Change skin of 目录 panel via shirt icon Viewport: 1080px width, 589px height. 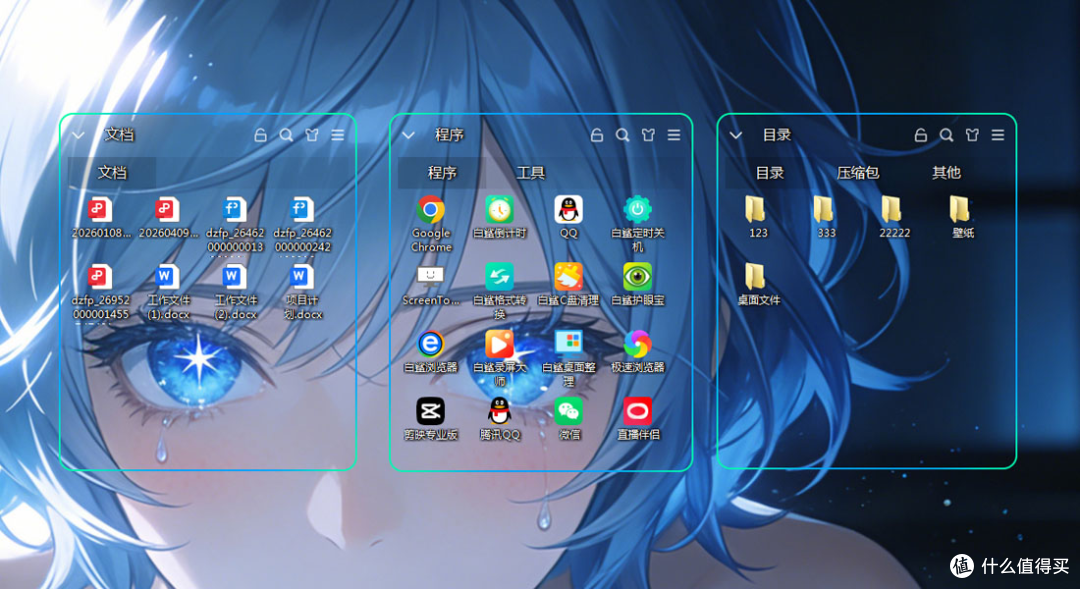click(x=972, y=136)
